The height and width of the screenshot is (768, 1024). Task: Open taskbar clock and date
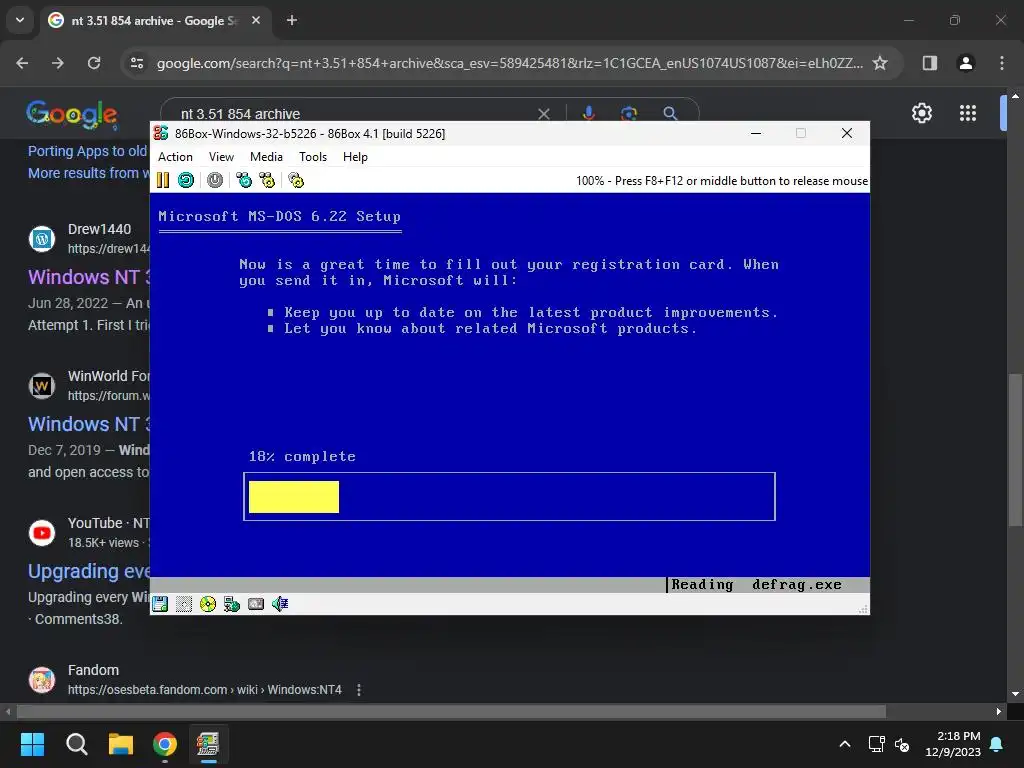953,744
